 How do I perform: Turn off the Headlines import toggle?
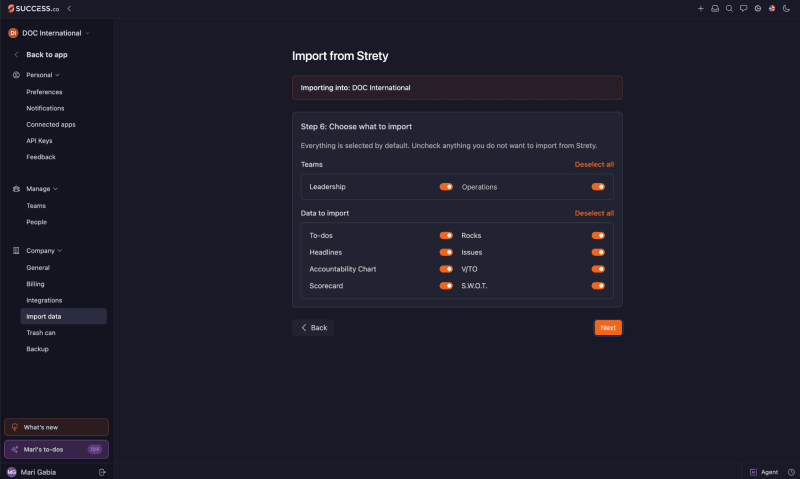pyautogui.click(x=446, y=252)
